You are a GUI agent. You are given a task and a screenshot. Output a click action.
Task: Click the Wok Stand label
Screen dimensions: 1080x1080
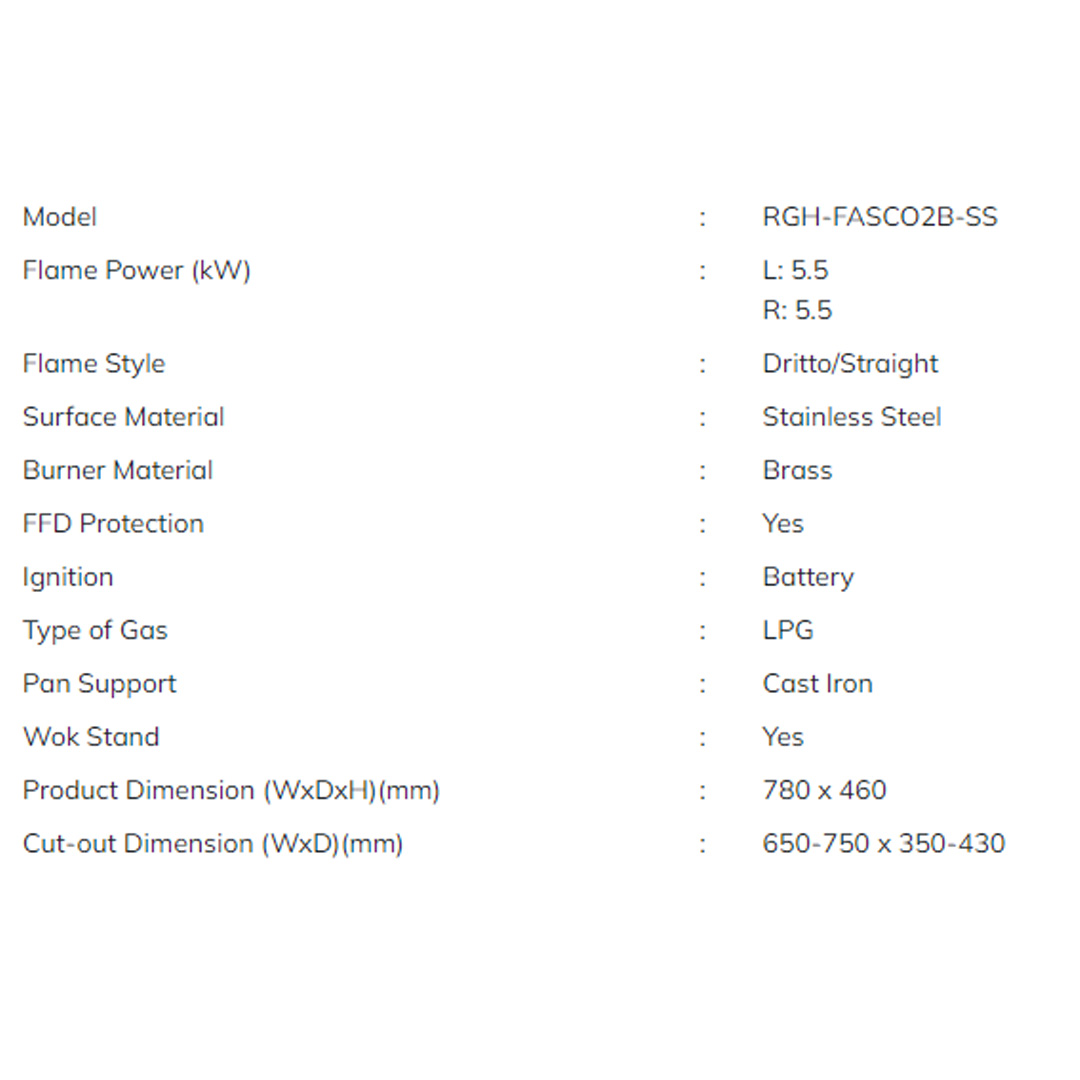(x=91, y=737)
